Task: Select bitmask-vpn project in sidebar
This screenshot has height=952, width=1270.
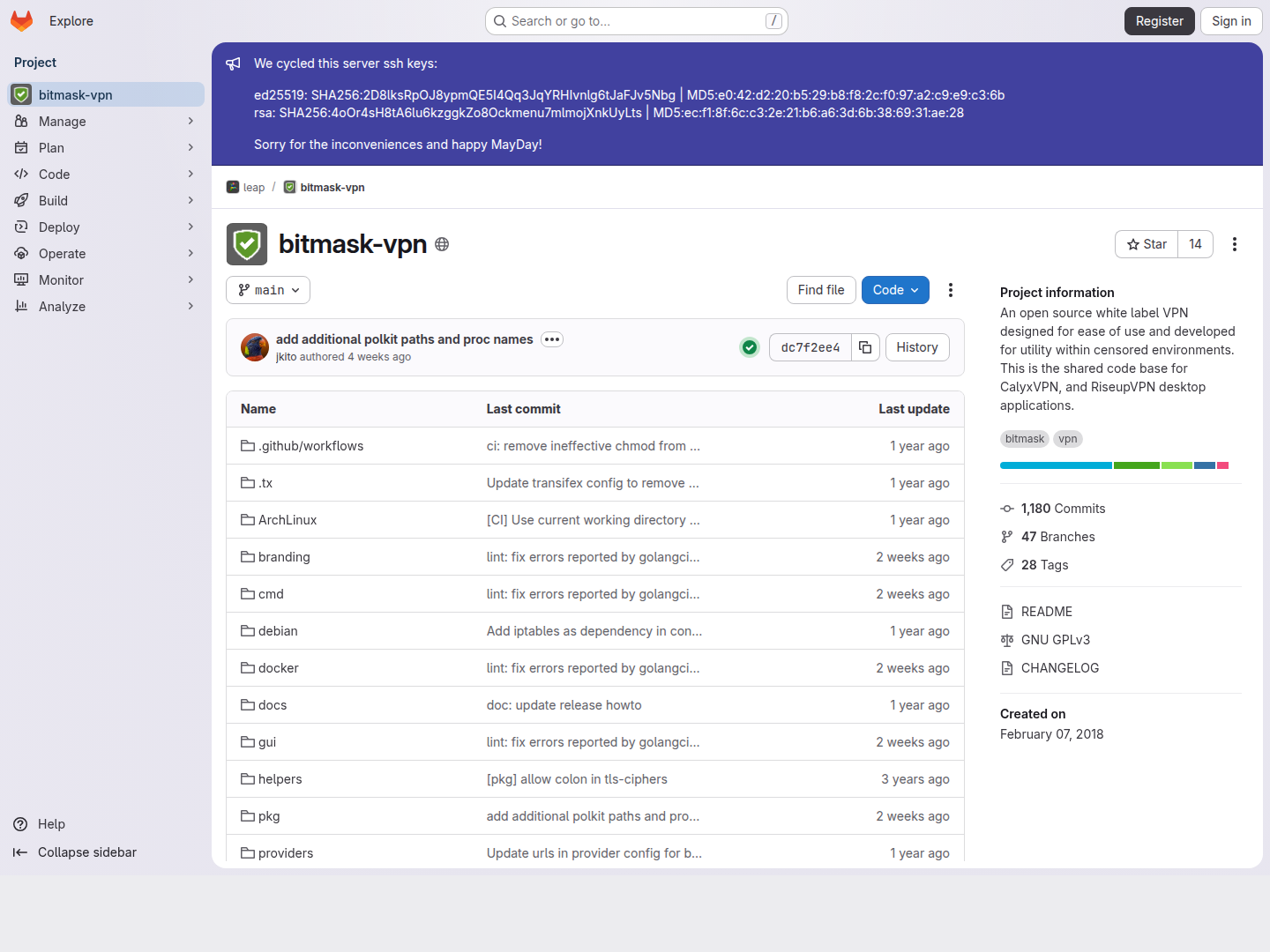Action: pyautogui.click(x=106, y=94)
